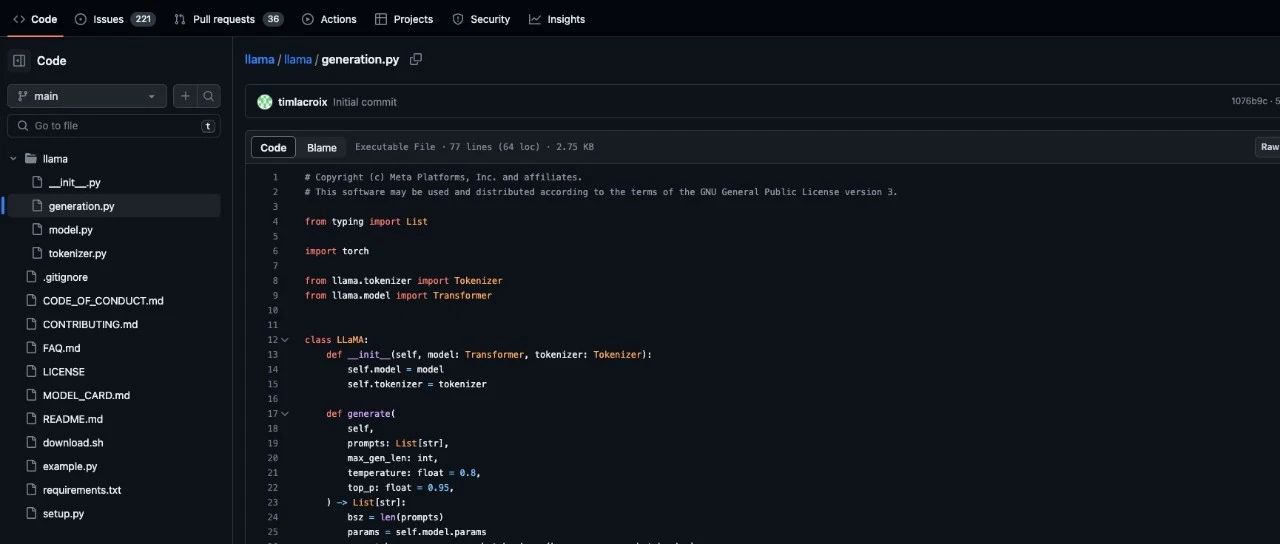The image size is (1280, 544).
Task: Click the 'import torch' code line
Action: (x=337, y=251)
